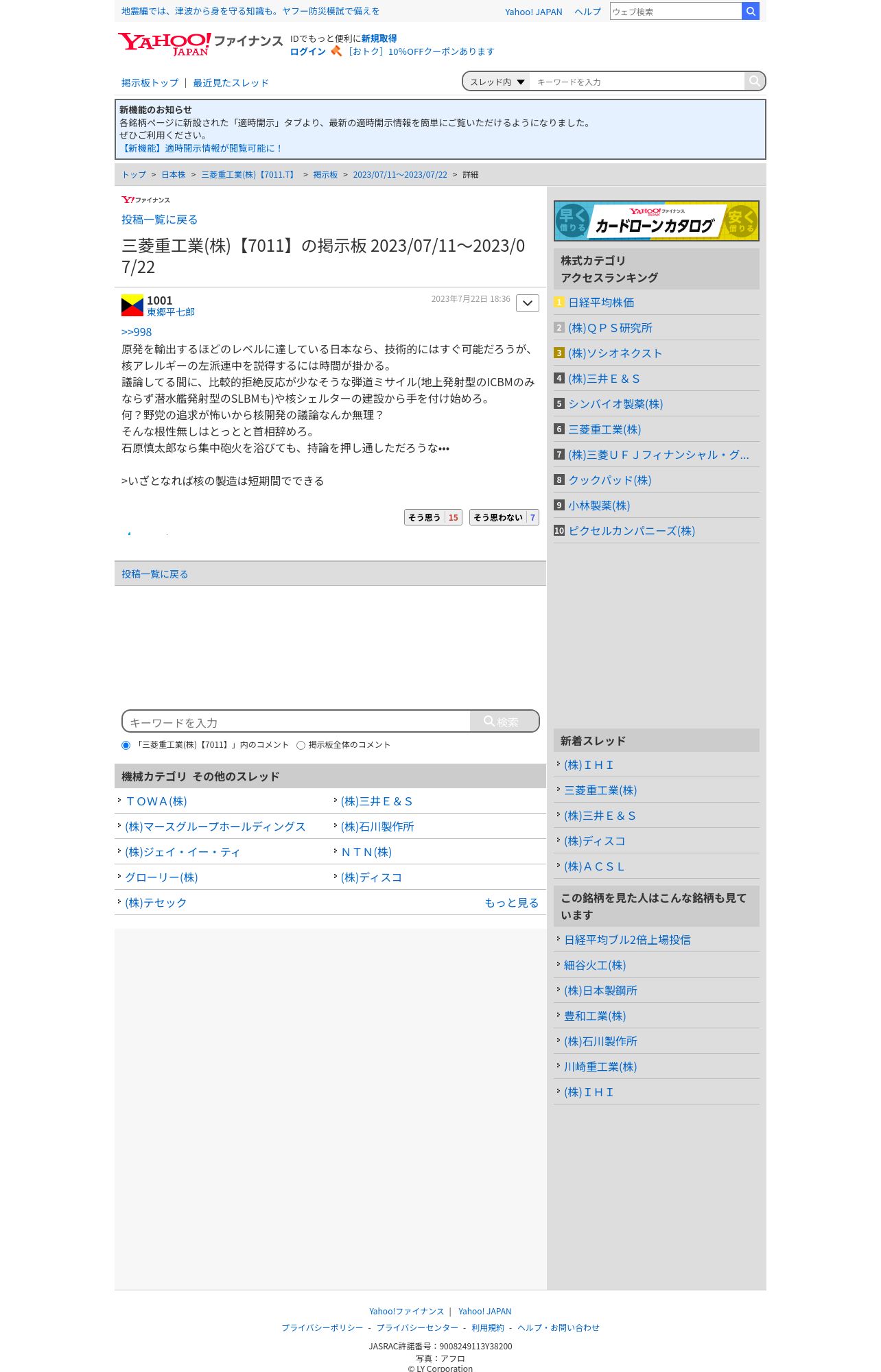
Task: Click Yahoo! JAPAN link in the top bar
Action: 533,12
